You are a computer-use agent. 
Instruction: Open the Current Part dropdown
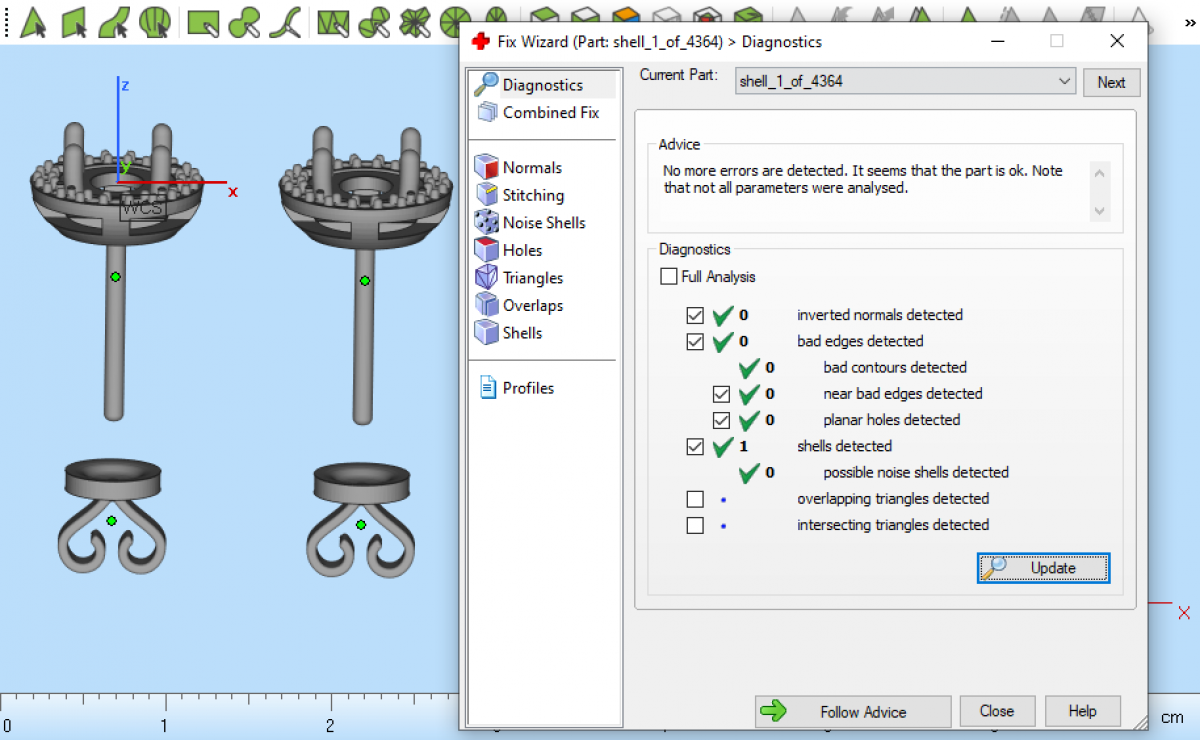point(1065,82)
